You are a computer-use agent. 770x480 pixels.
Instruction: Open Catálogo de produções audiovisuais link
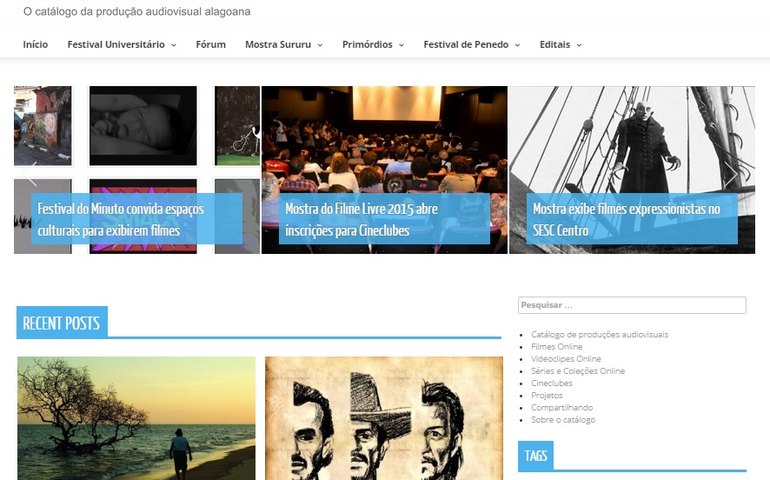pyautogui.click(x=599, y=335)
